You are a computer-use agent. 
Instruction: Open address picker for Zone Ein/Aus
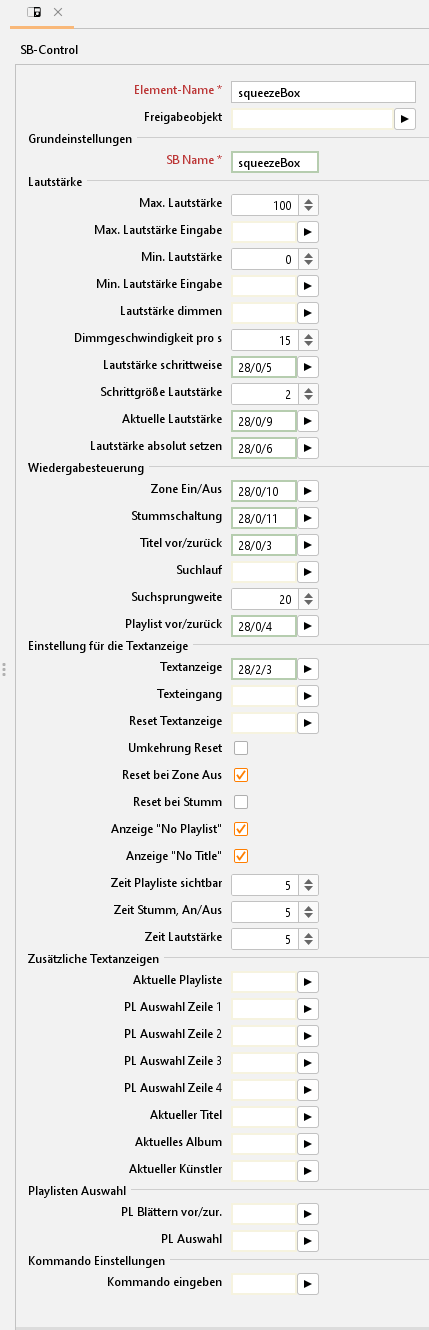[x=308, y=491]
